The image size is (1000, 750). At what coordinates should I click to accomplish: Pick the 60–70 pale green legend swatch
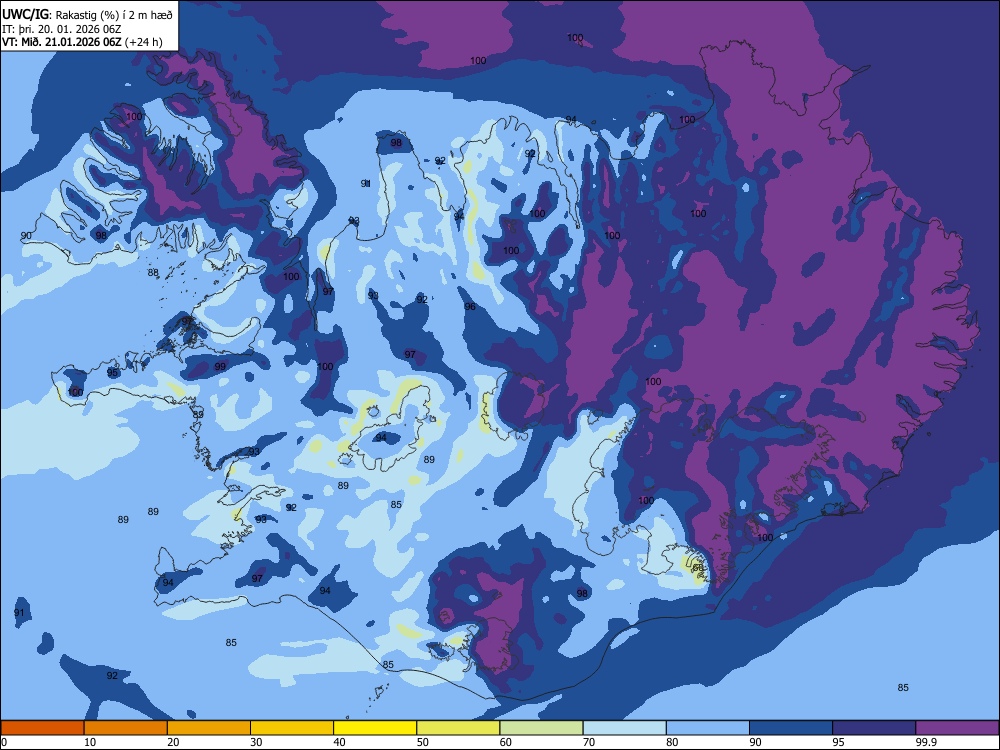(x=541, y=728)
